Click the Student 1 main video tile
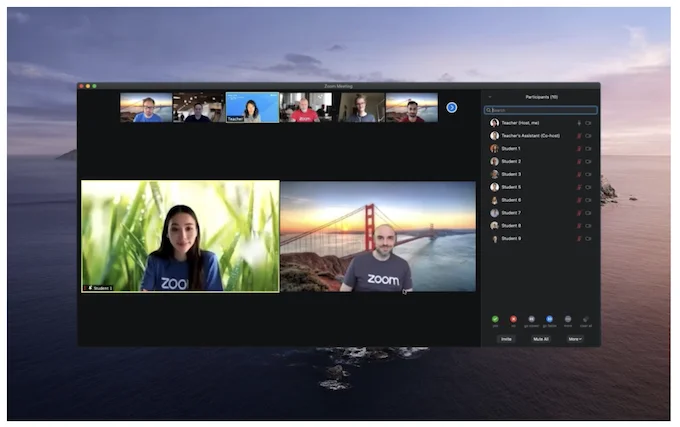The height and width of the screenshot is (427, 680). (x=180, y=236)
